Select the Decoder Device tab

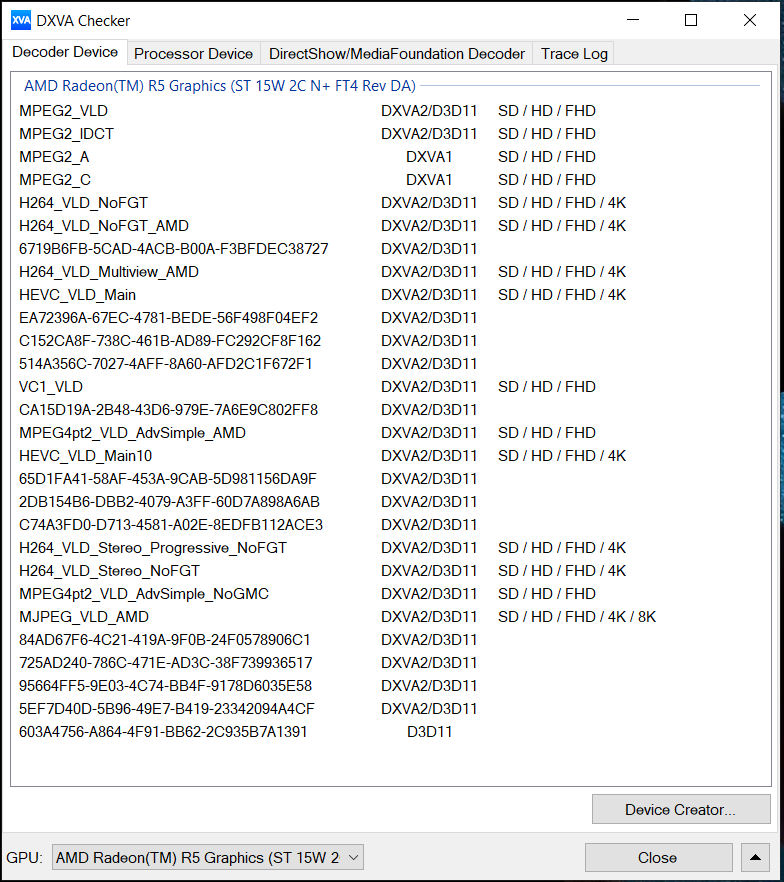click(x=65, y=52)
